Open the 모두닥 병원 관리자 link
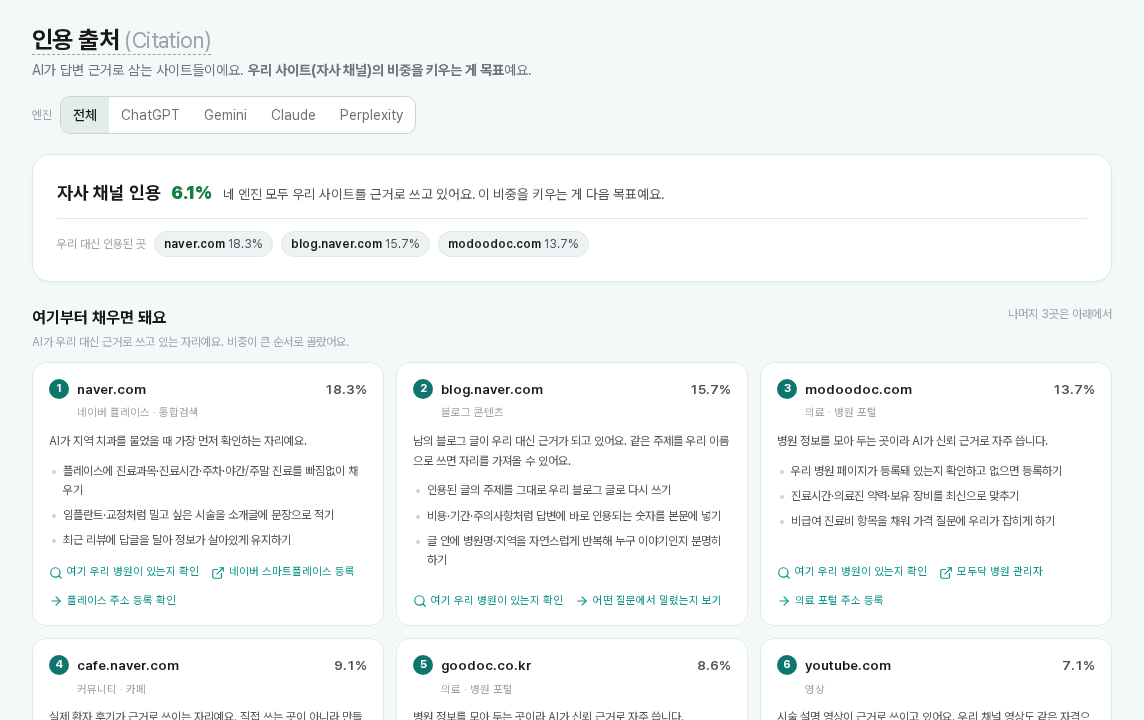This screenshot has height=720, width=1144. 1000,571
